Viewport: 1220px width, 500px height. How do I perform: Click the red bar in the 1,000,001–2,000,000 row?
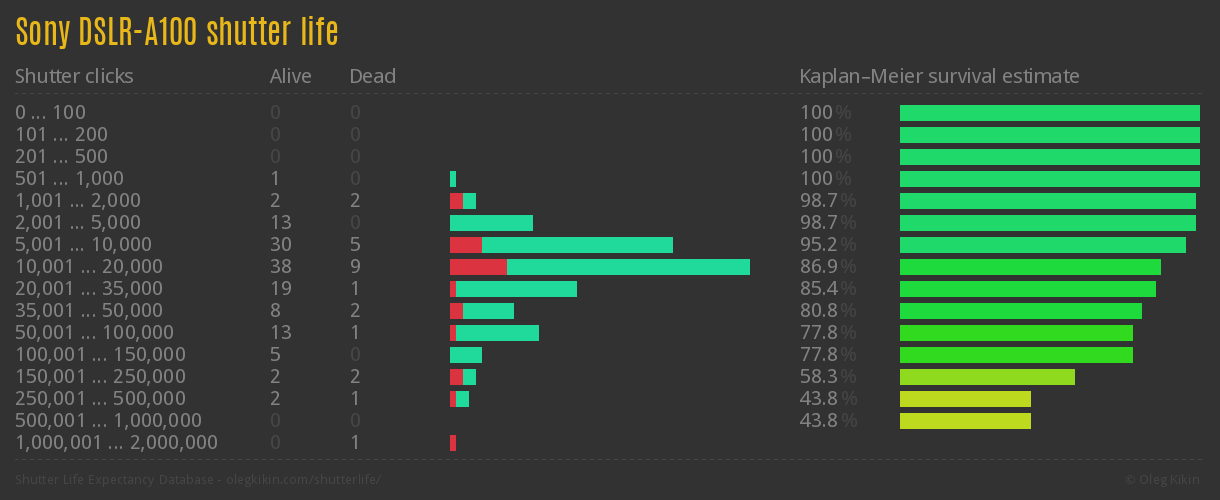[x=453, y=443]
